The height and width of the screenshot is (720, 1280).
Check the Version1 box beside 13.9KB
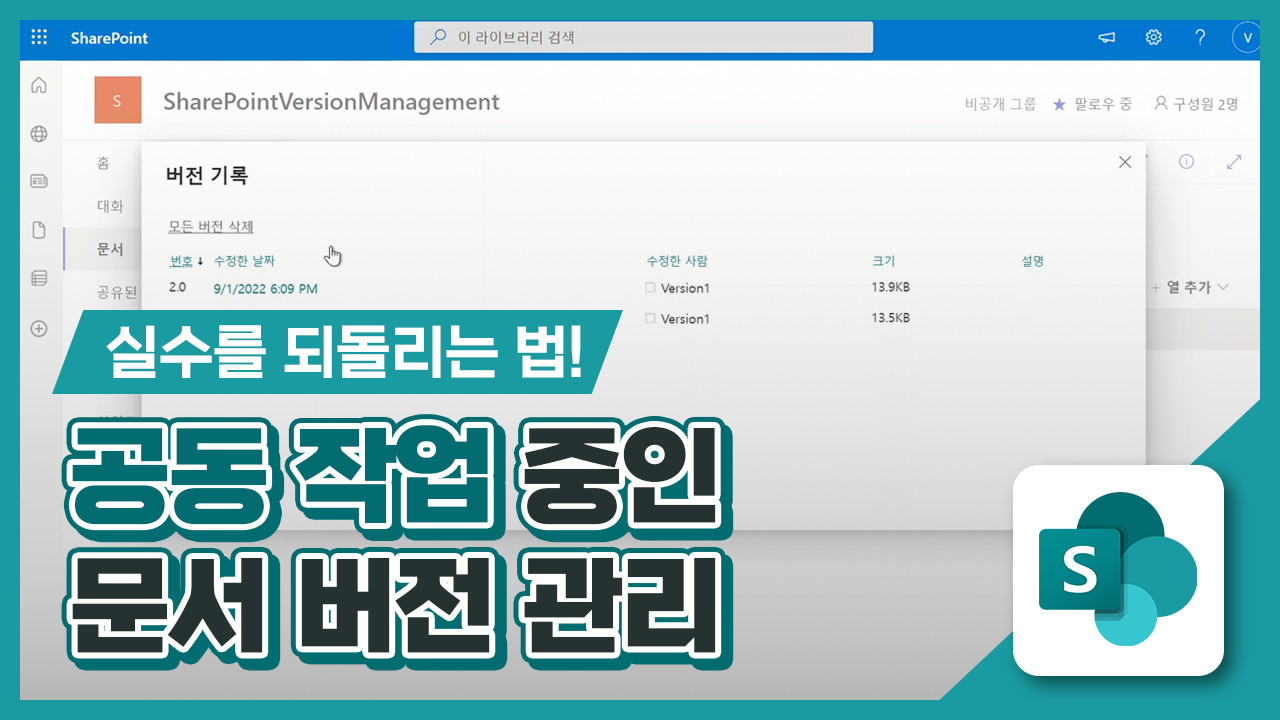pyautogui.click(x=650, y=288)
